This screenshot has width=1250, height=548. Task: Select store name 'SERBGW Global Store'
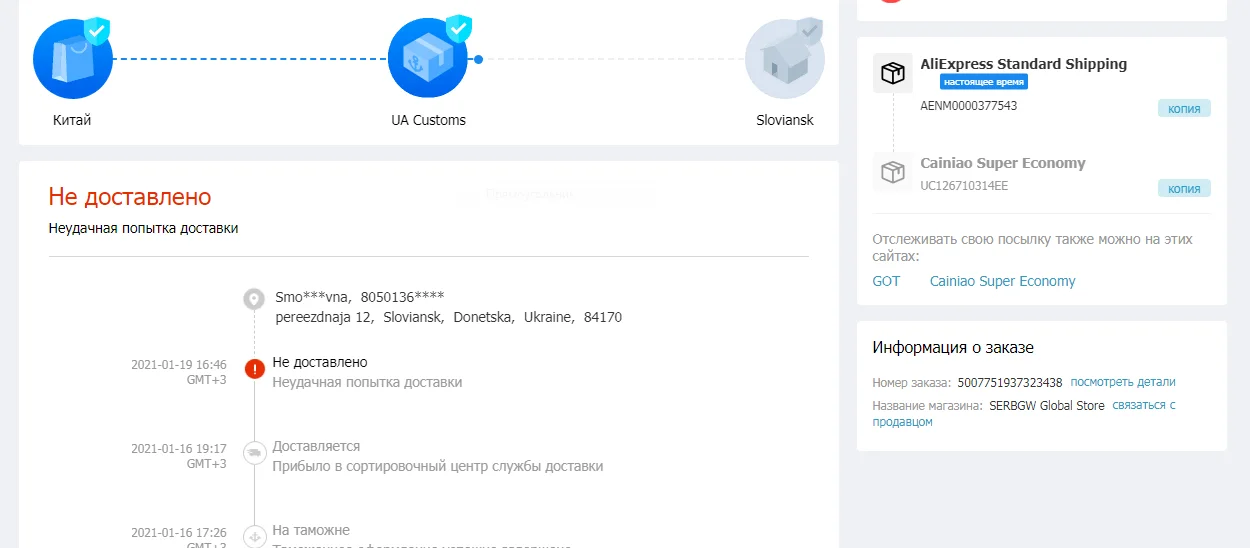point(1047,406)
